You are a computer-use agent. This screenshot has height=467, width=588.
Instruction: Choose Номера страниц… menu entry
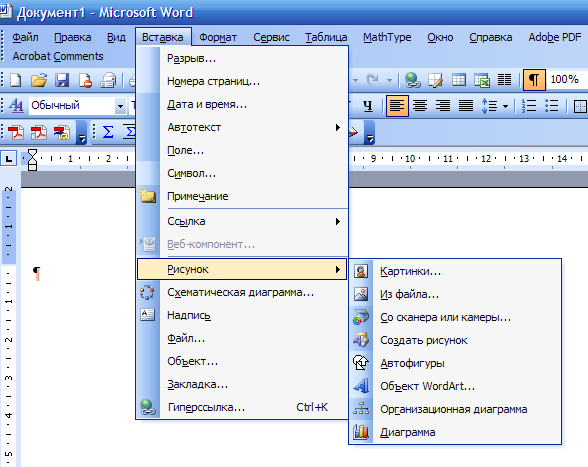point(242,81)
